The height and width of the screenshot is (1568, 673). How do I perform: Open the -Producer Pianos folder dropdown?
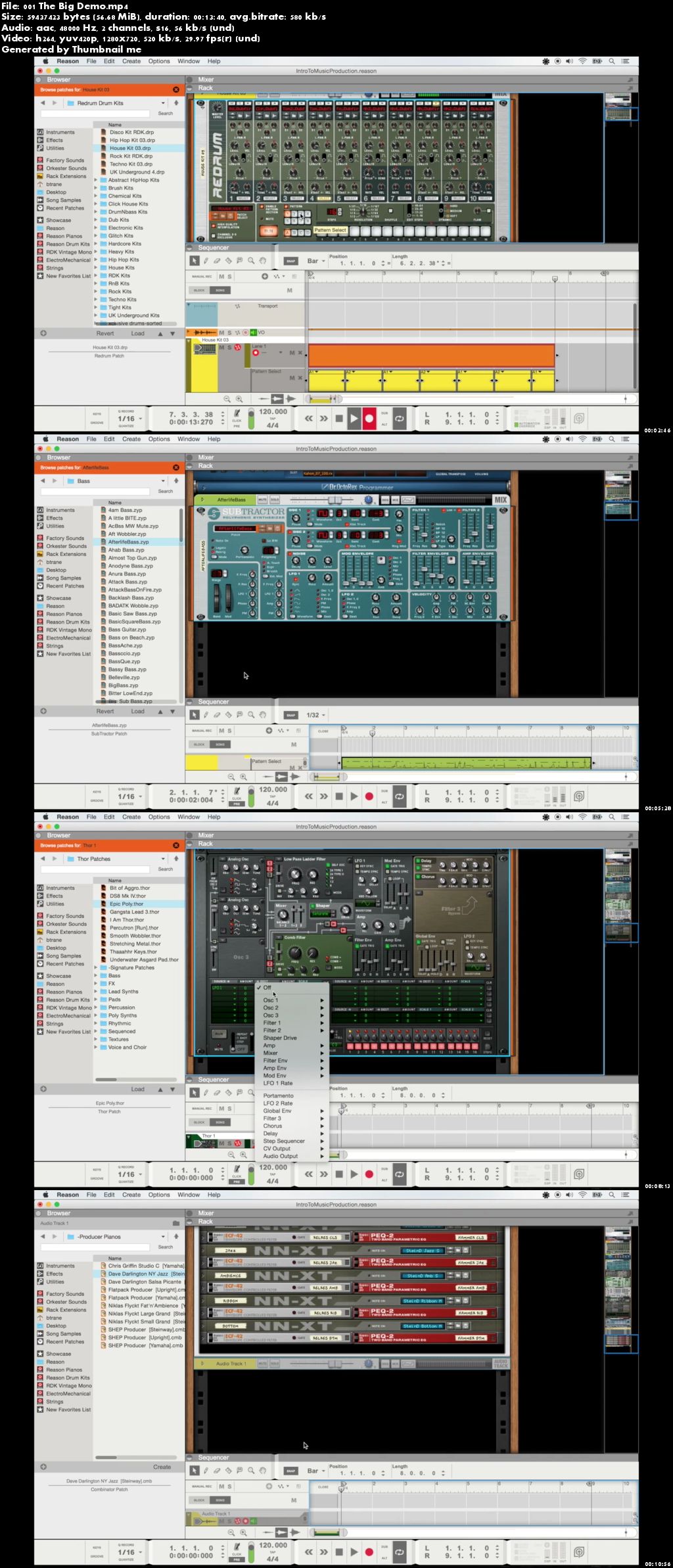point(163,1237)
